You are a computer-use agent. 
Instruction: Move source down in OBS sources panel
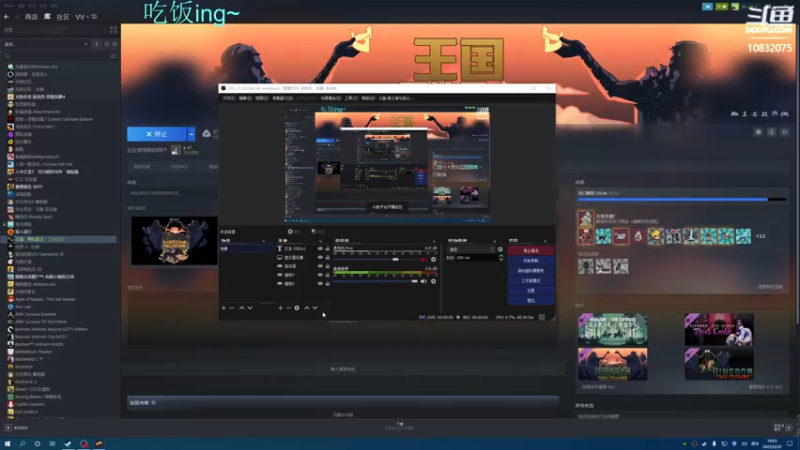pyautogui.click(x=315, y=308)
